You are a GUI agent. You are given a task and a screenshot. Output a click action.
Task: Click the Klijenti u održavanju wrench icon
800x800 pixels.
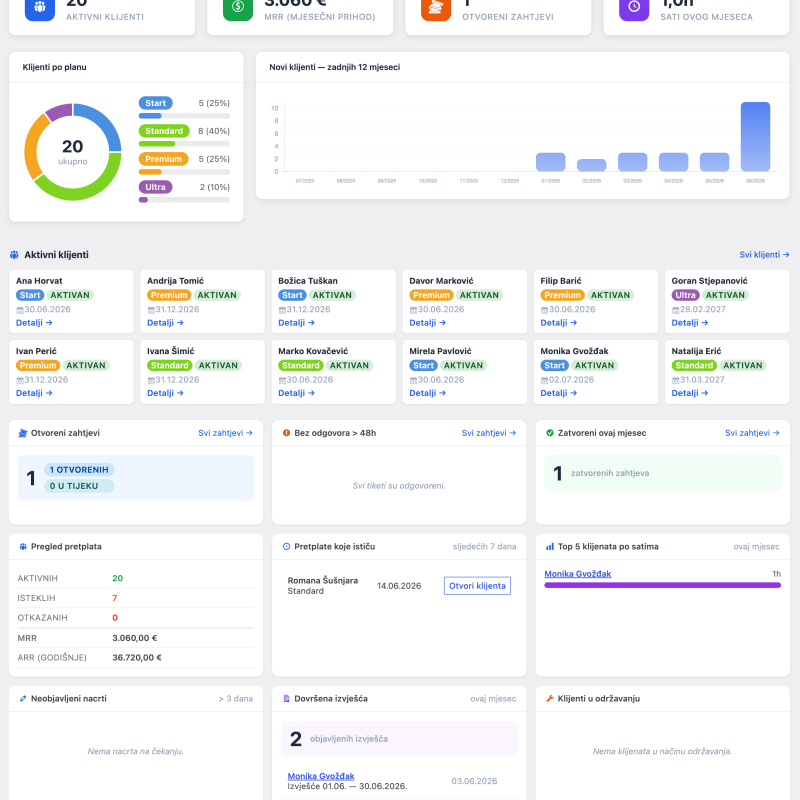point(549,699)
